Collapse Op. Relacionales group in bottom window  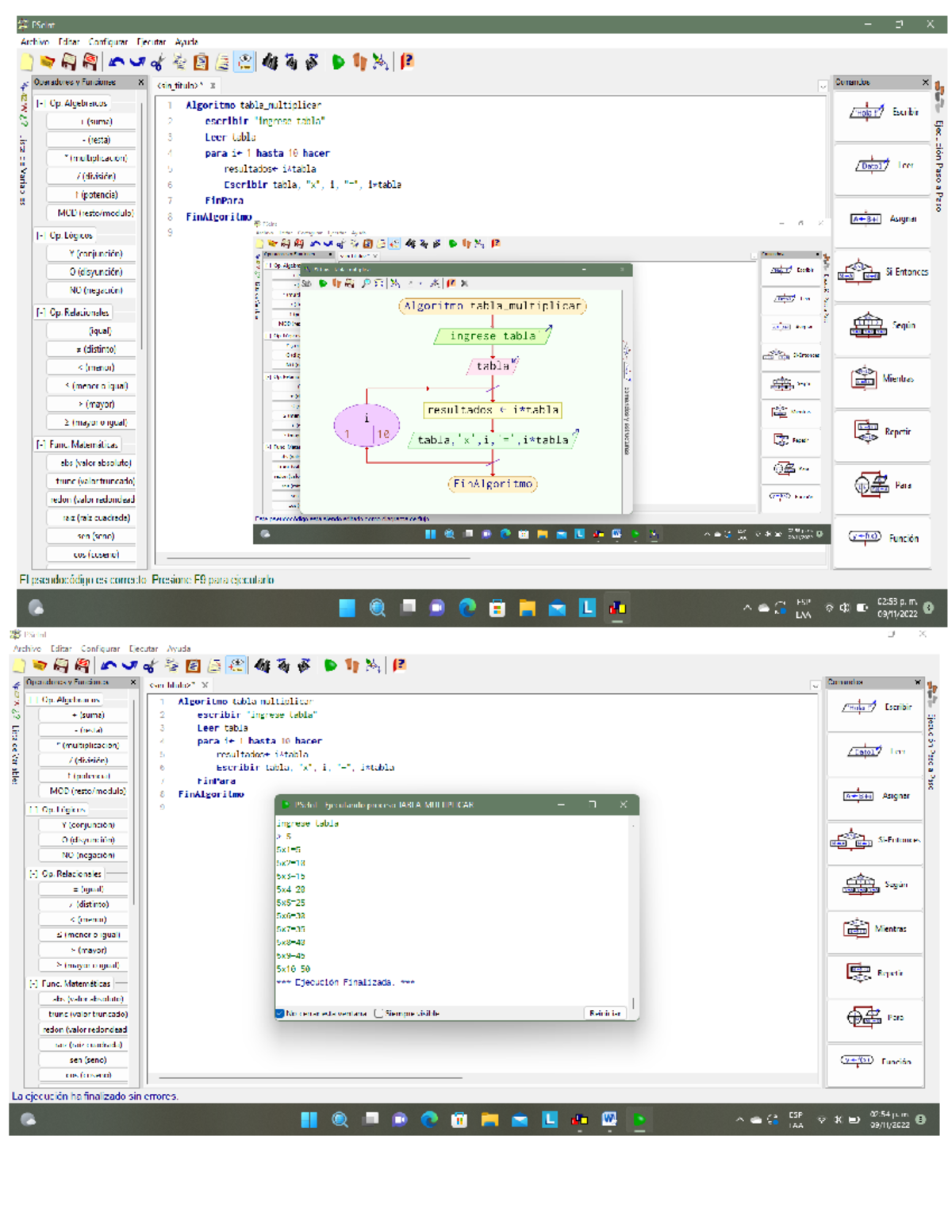click(x=33, y=873)
